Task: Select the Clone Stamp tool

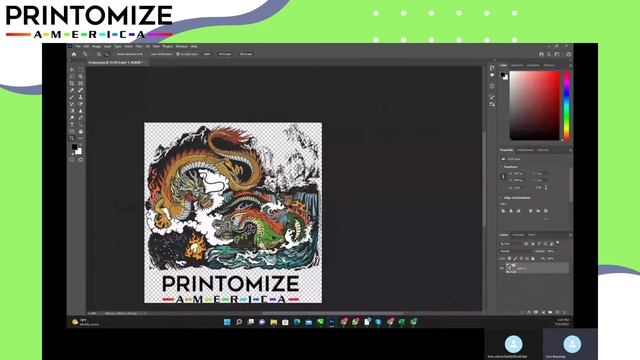Action: coord(80,97)
